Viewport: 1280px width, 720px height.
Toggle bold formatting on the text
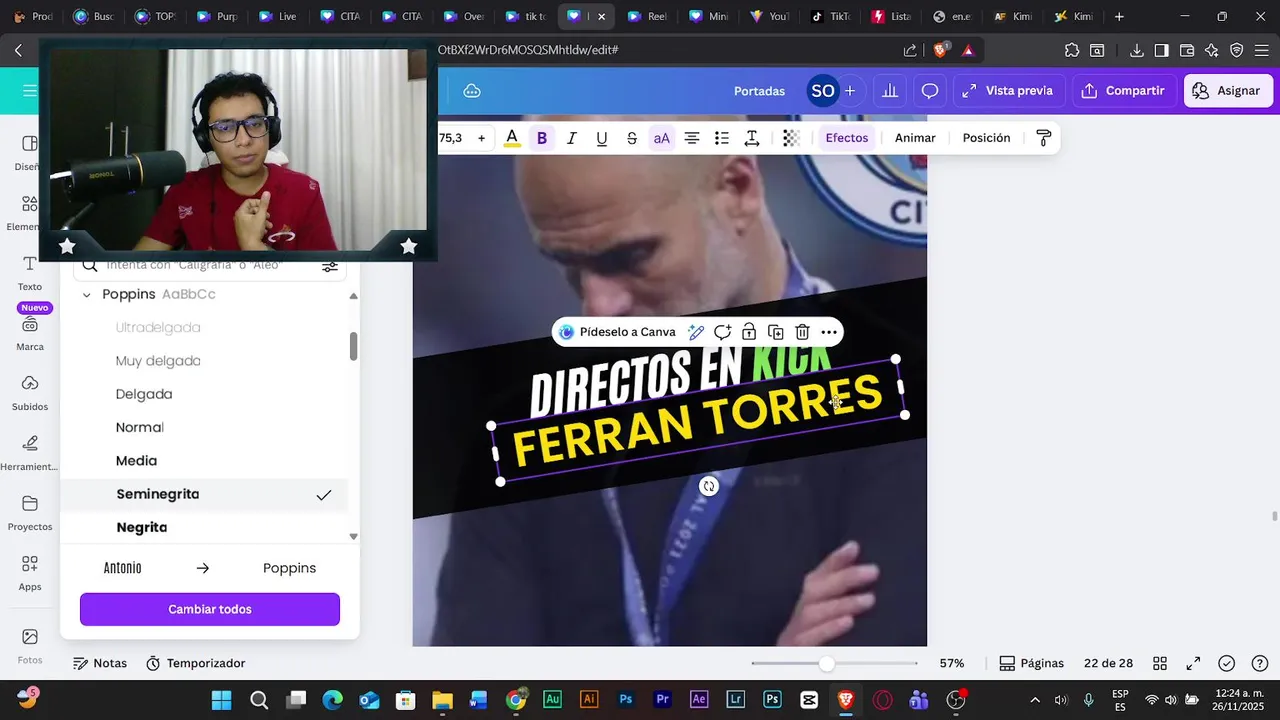pyautogui.click(x=542, y=138)
